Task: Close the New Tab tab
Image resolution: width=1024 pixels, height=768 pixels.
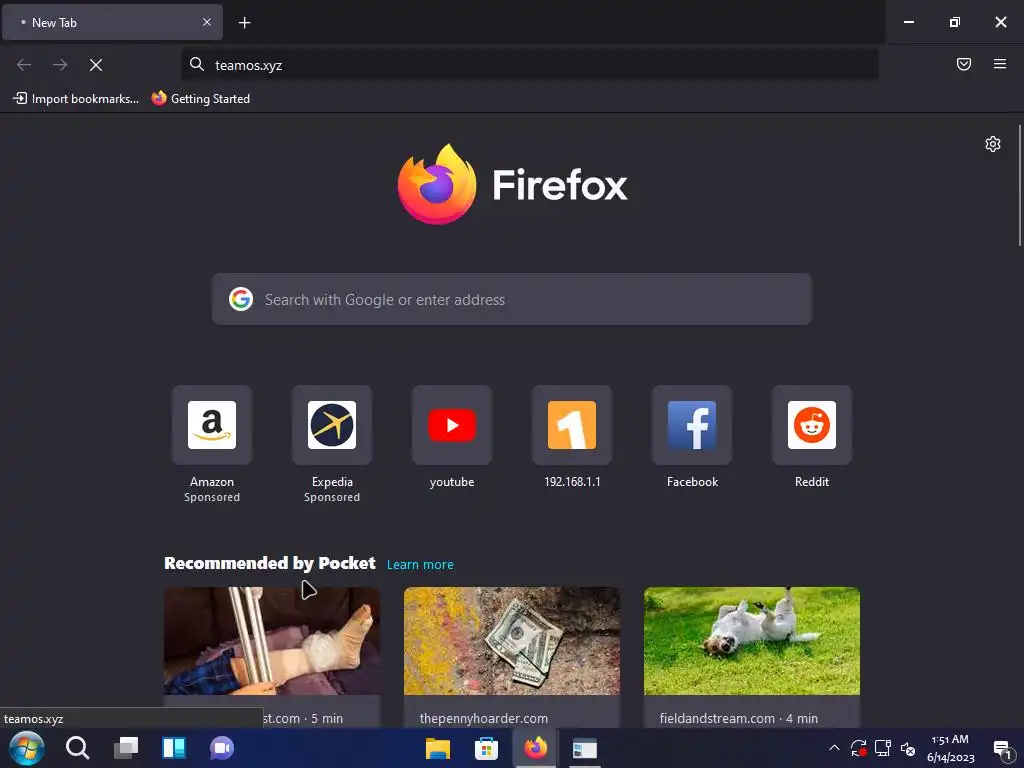Action: click(x=206, y=22)
